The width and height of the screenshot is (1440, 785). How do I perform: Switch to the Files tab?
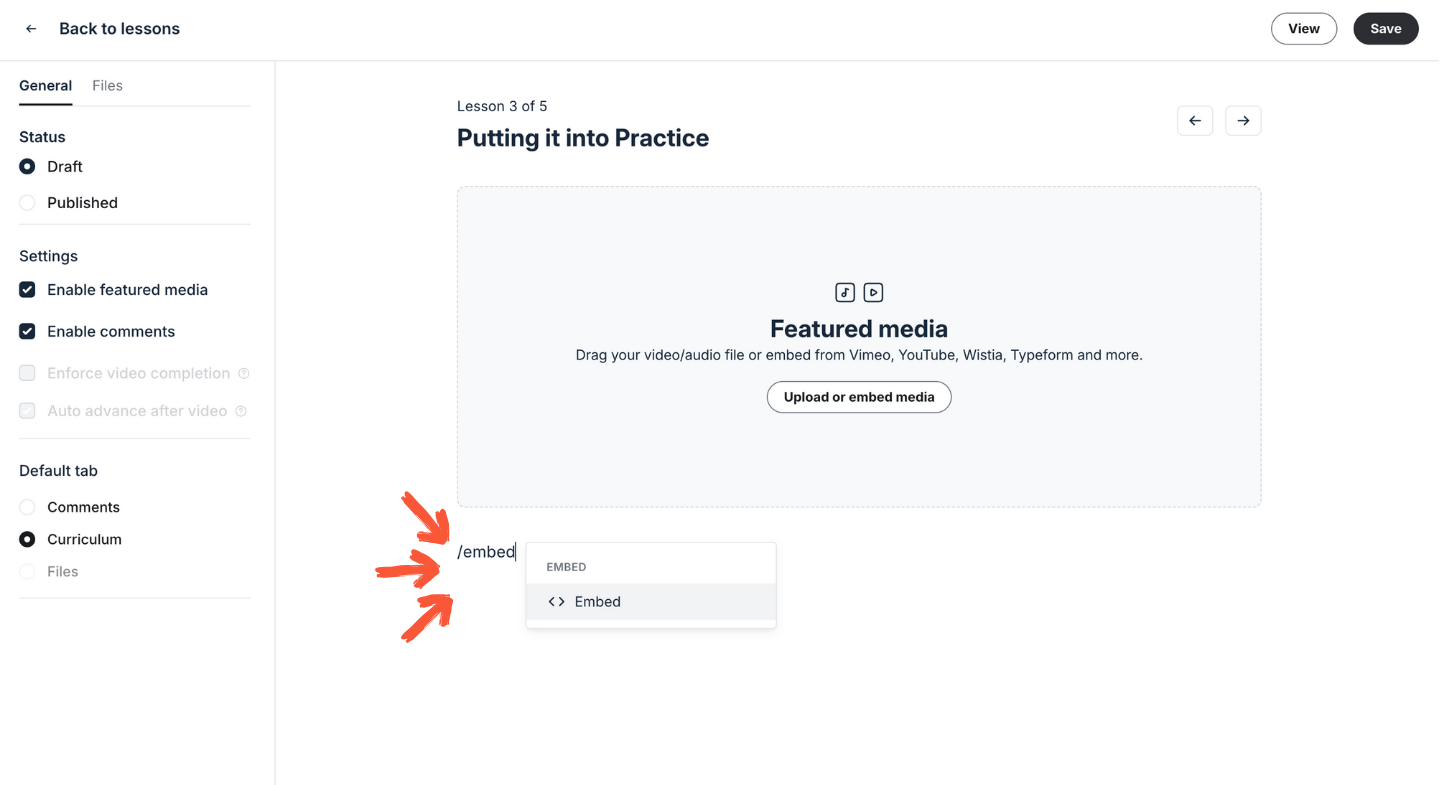tap(107, 86)
